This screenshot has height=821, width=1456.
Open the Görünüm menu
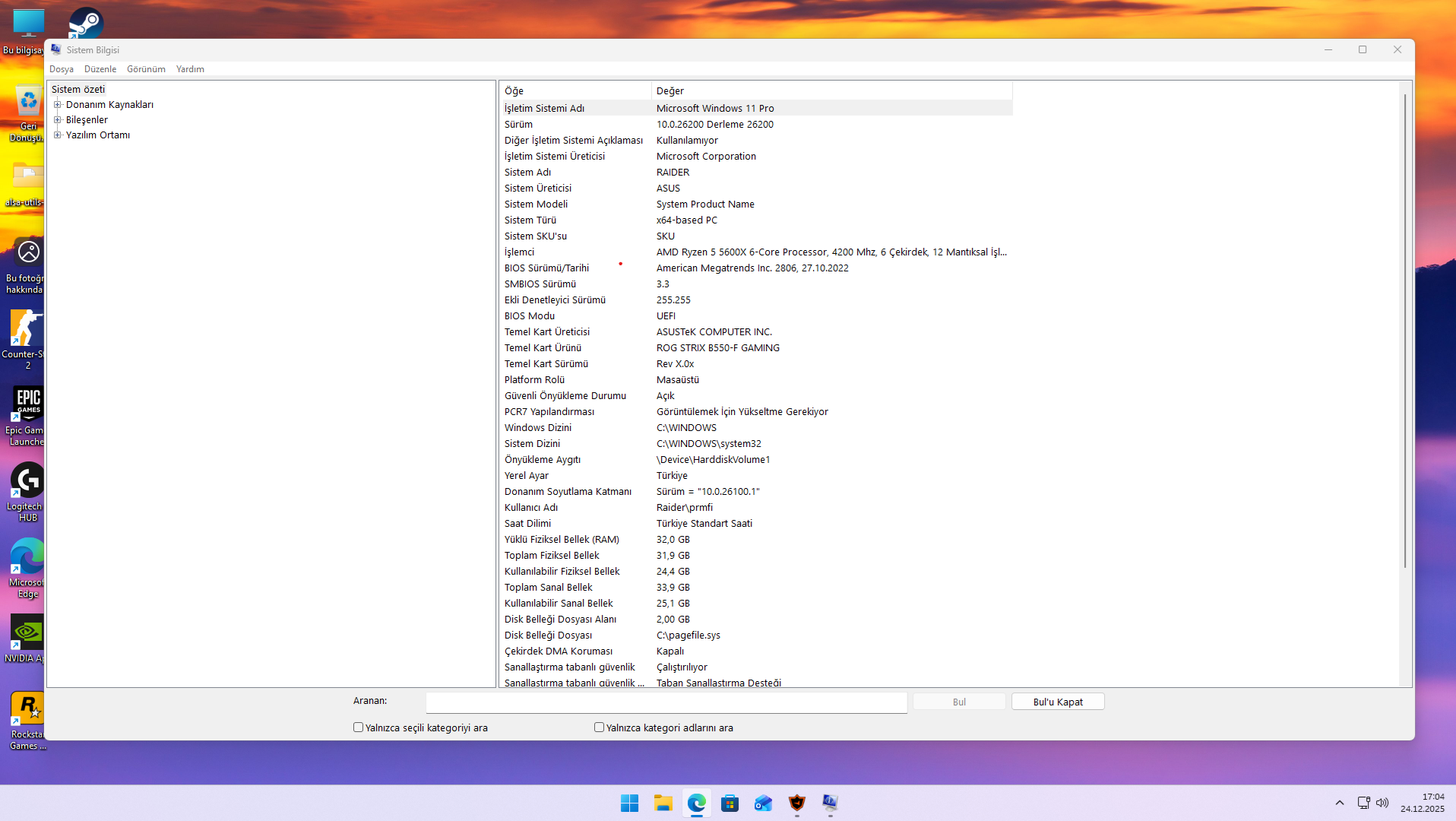[x=145, y=68]
